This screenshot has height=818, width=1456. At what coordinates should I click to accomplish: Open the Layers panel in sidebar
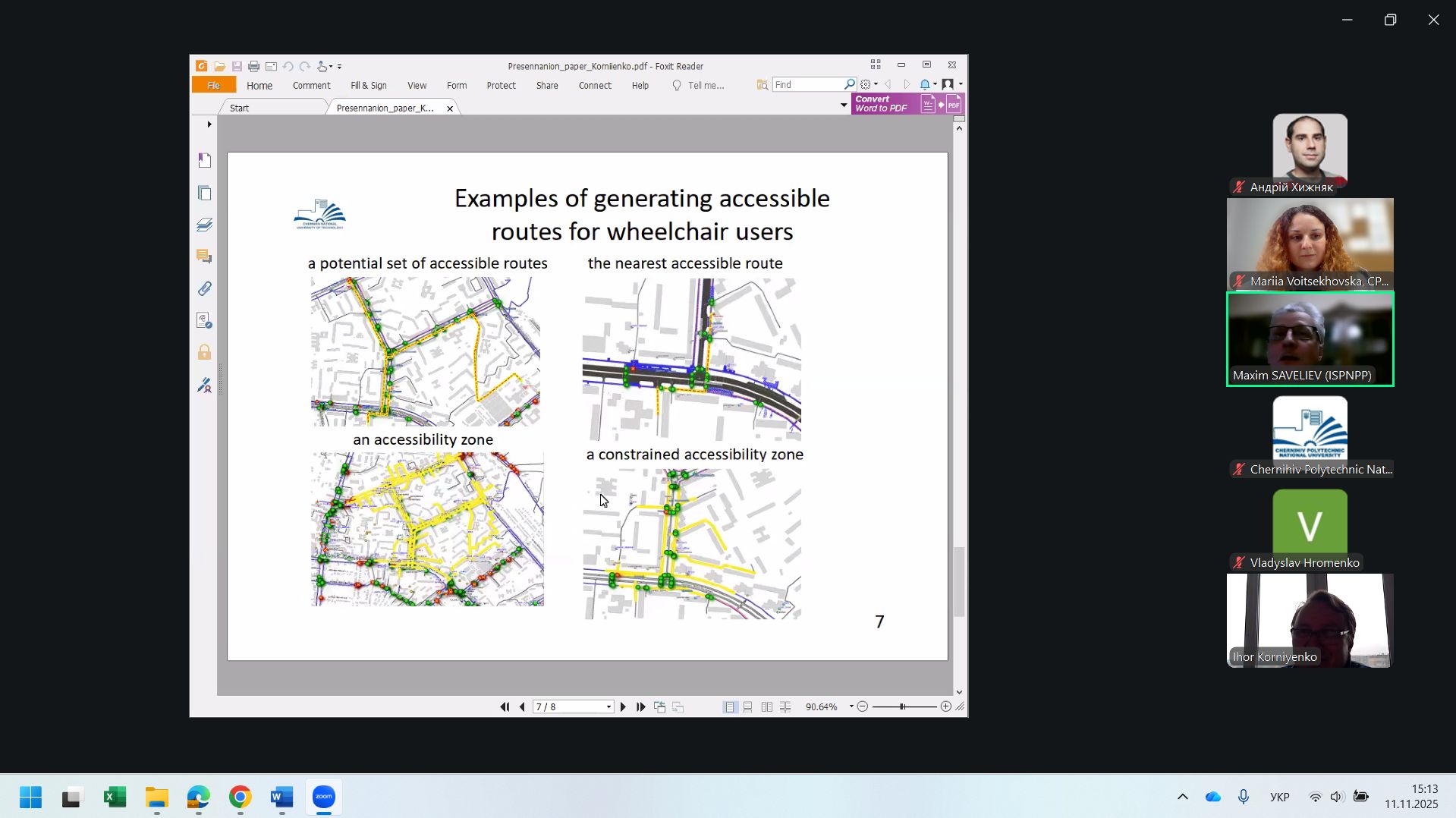click(x=204, y=225)
